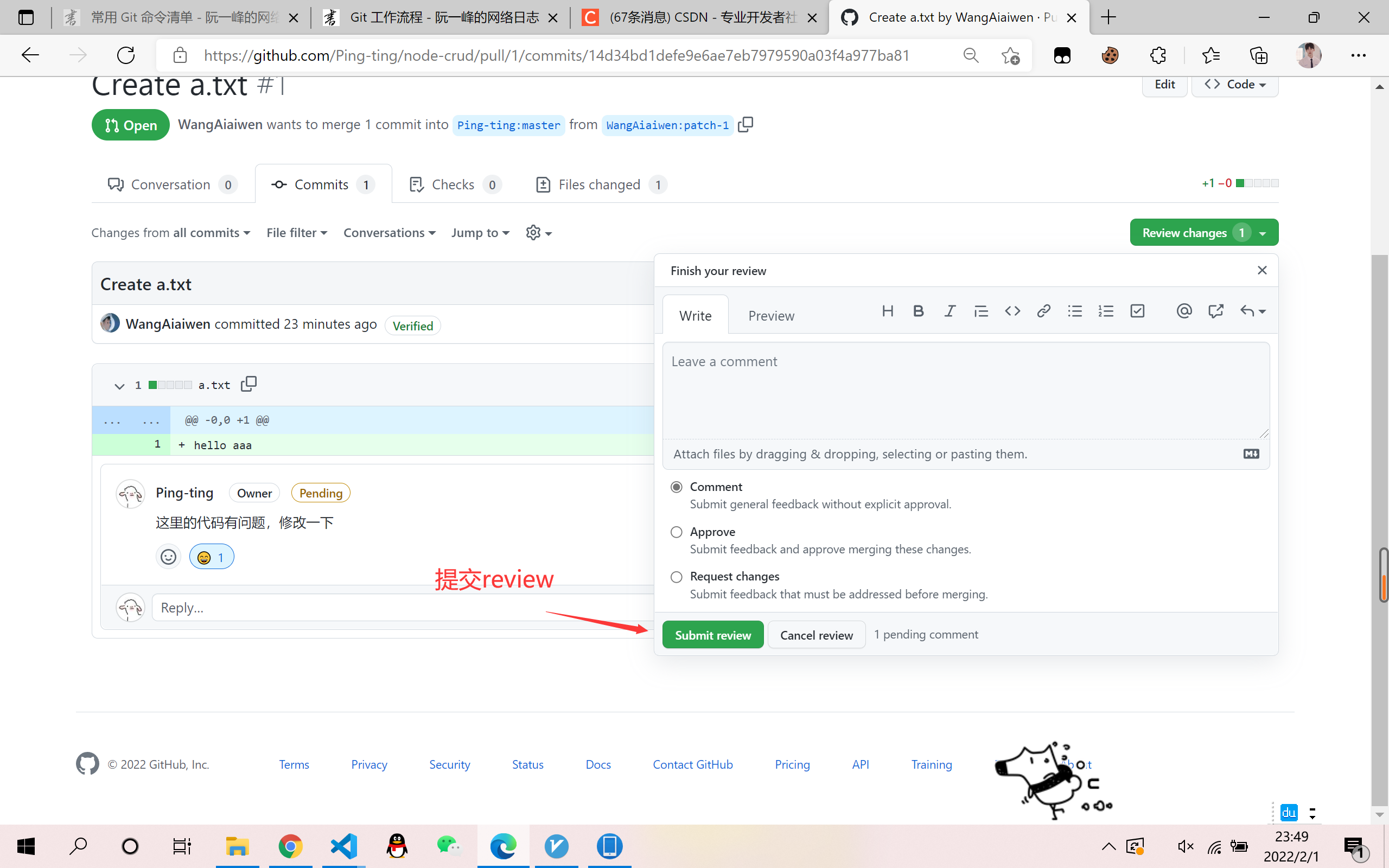Go back to previous page
Screen dimensions: 1389x868
30,56
